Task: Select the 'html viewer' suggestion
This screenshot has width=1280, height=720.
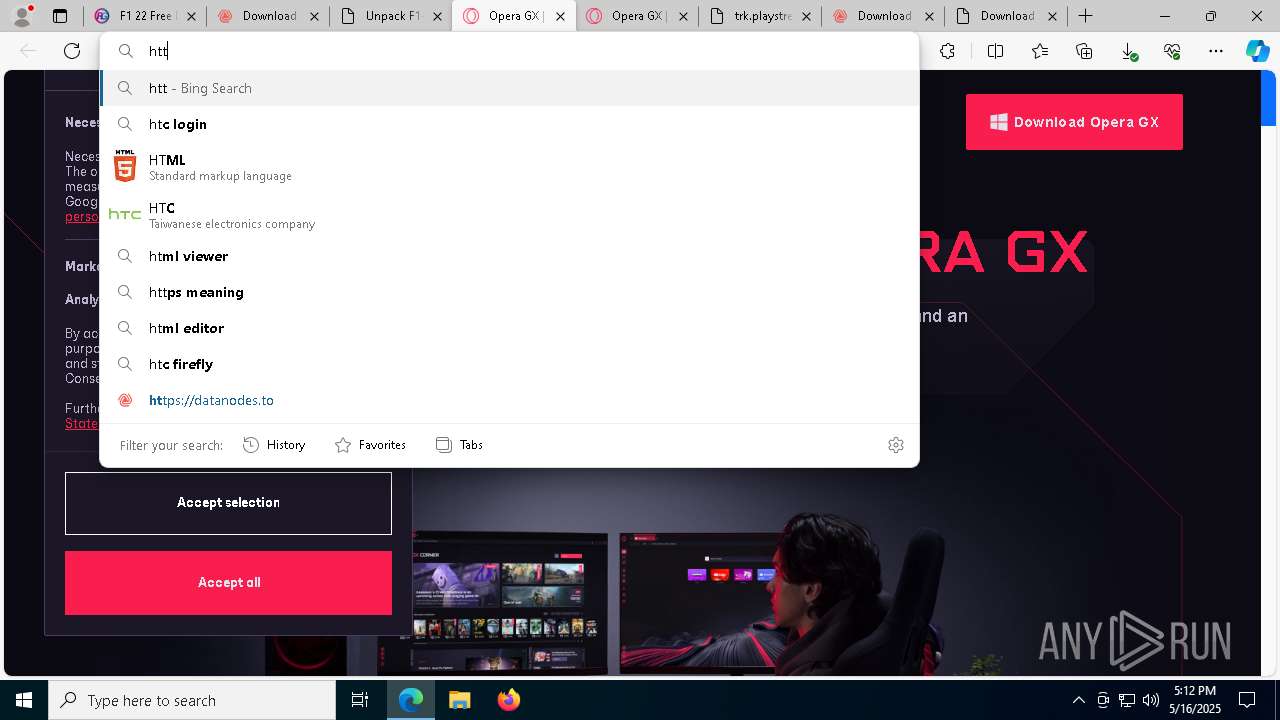Action: click(x=509, y=256)
